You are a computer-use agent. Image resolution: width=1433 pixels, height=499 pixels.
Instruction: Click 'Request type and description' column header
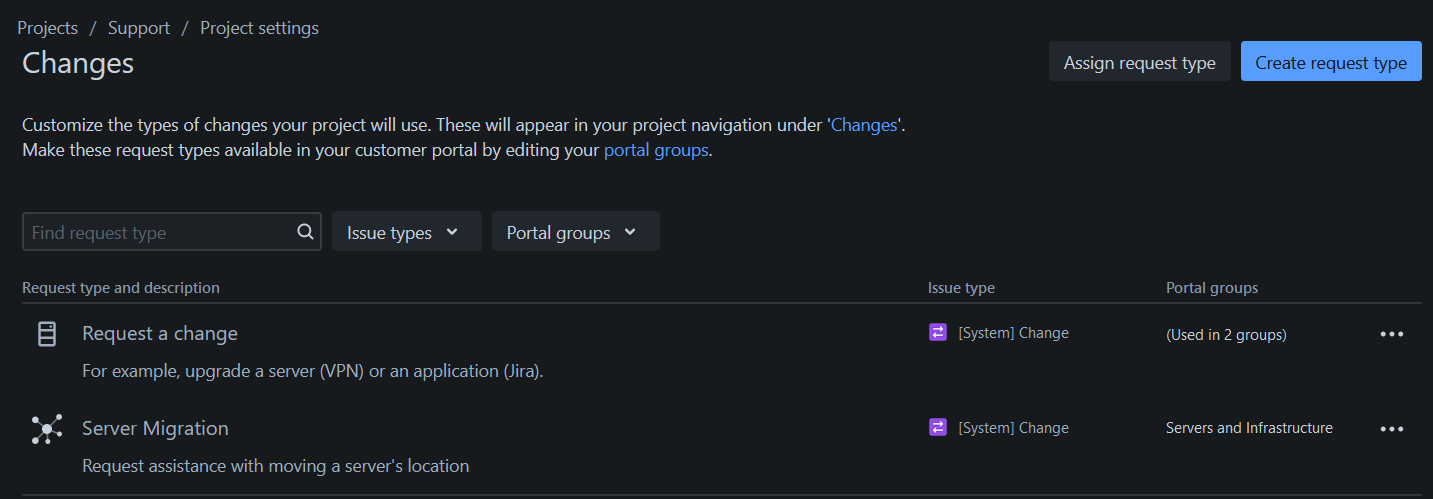[x=121, y=288]
